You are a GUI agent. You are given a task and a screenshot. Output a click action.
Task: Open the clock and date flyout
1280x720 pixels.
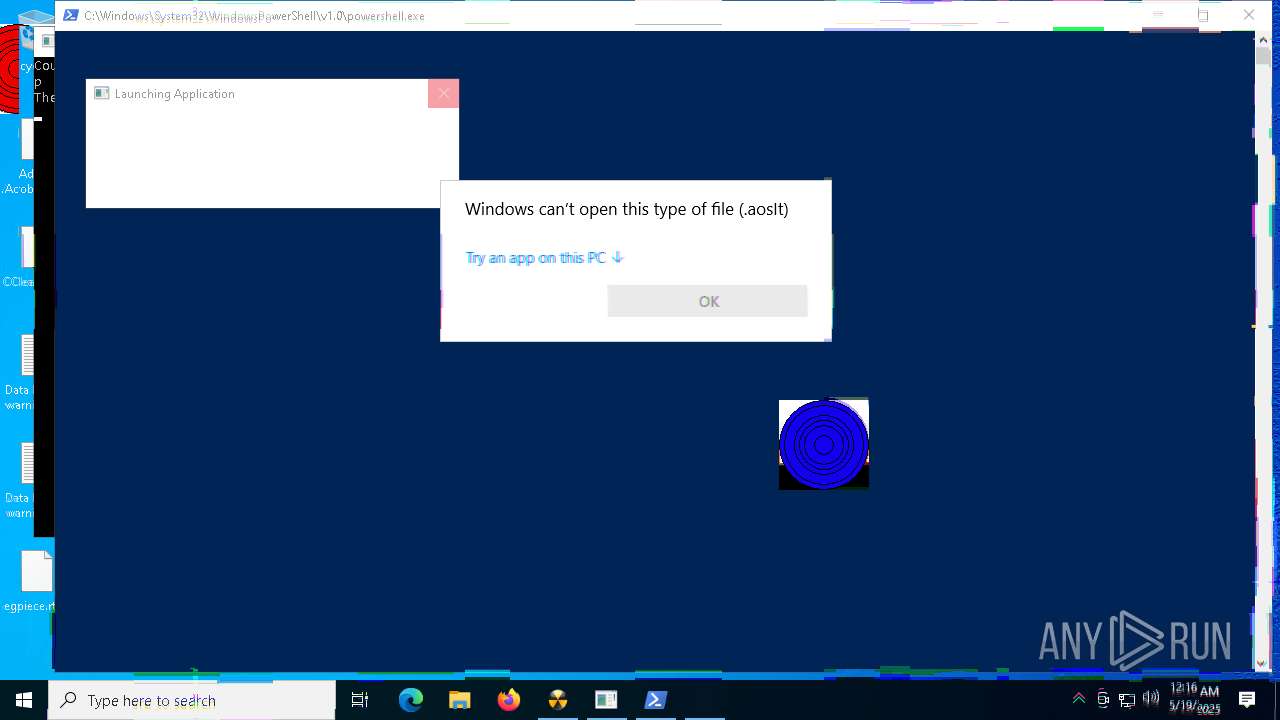(x=1194, y=700)
